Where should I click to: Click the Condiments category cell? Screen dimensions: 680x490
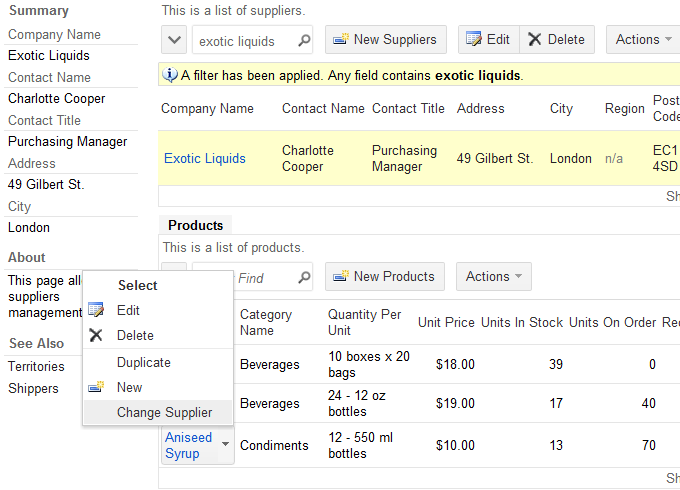274,445
